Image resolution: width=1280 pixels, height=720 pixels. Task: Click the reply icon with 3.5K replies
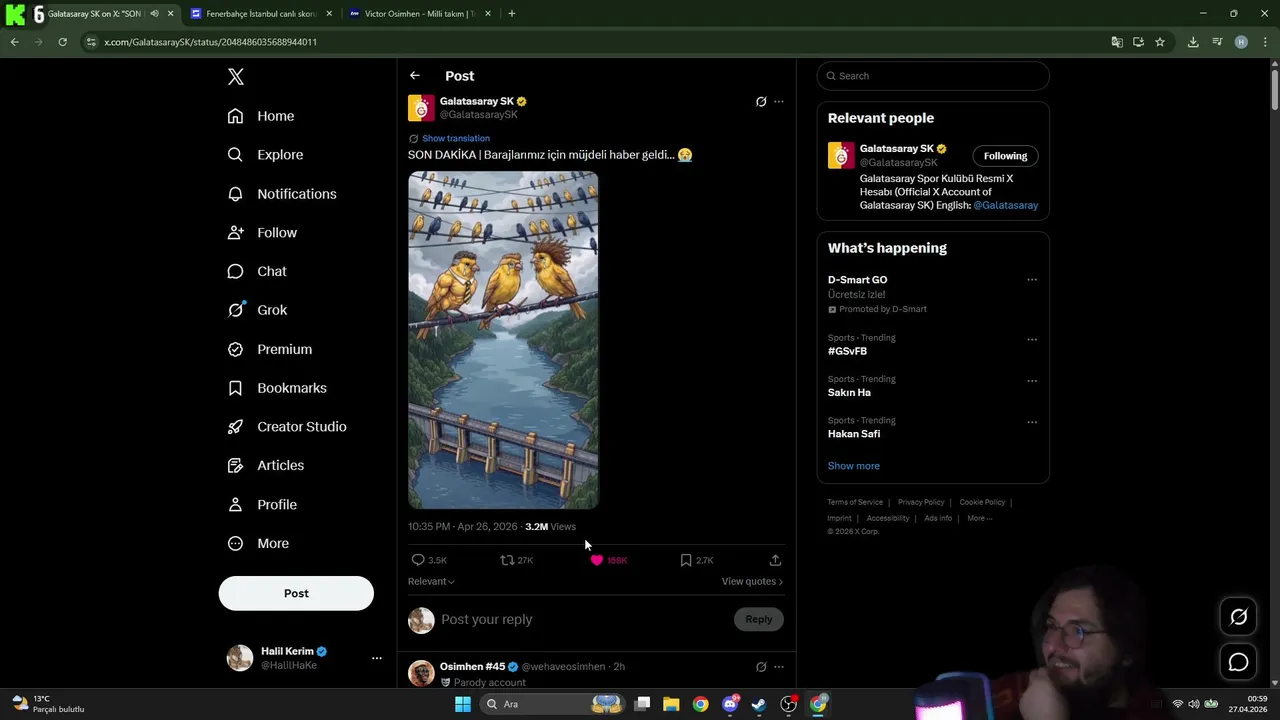point(418,560)
